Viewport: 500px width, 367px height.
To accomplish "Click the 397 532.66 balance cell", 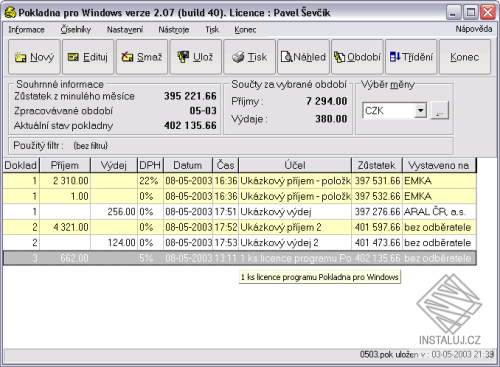I will click(377, 196).
